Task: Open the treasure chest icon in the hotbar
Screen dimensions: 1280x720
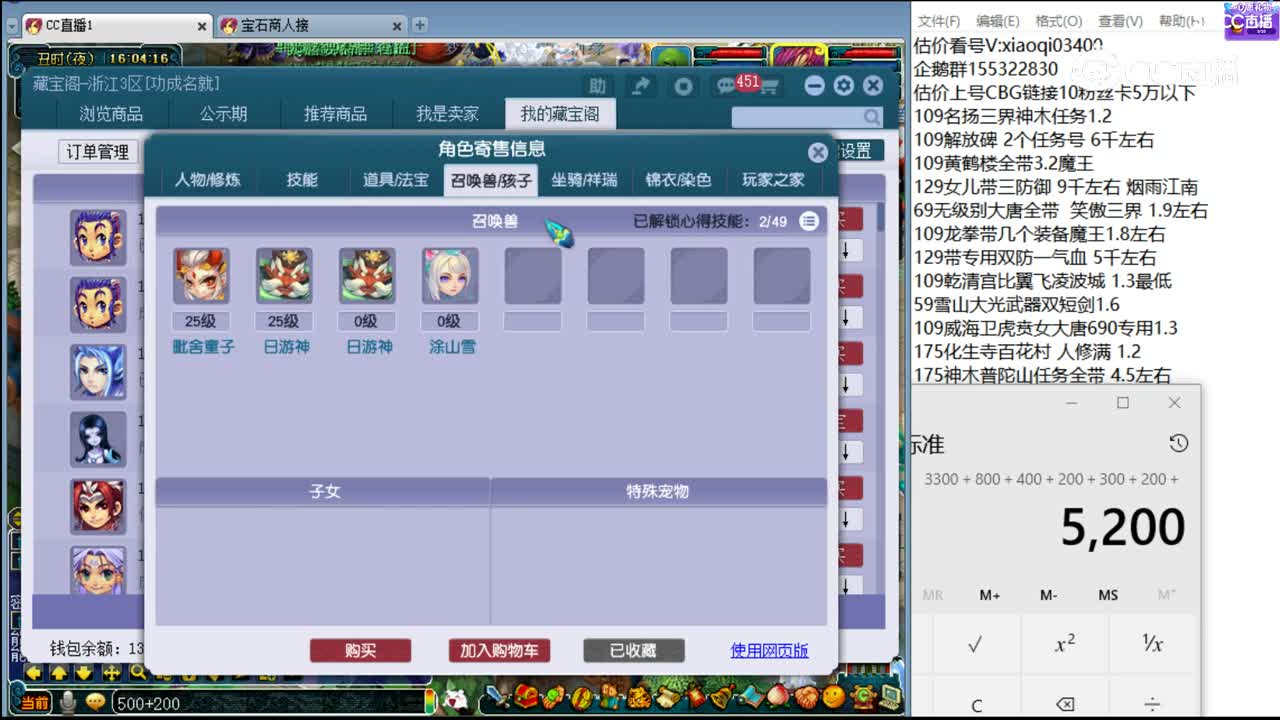Action: [x=527, y=697]
